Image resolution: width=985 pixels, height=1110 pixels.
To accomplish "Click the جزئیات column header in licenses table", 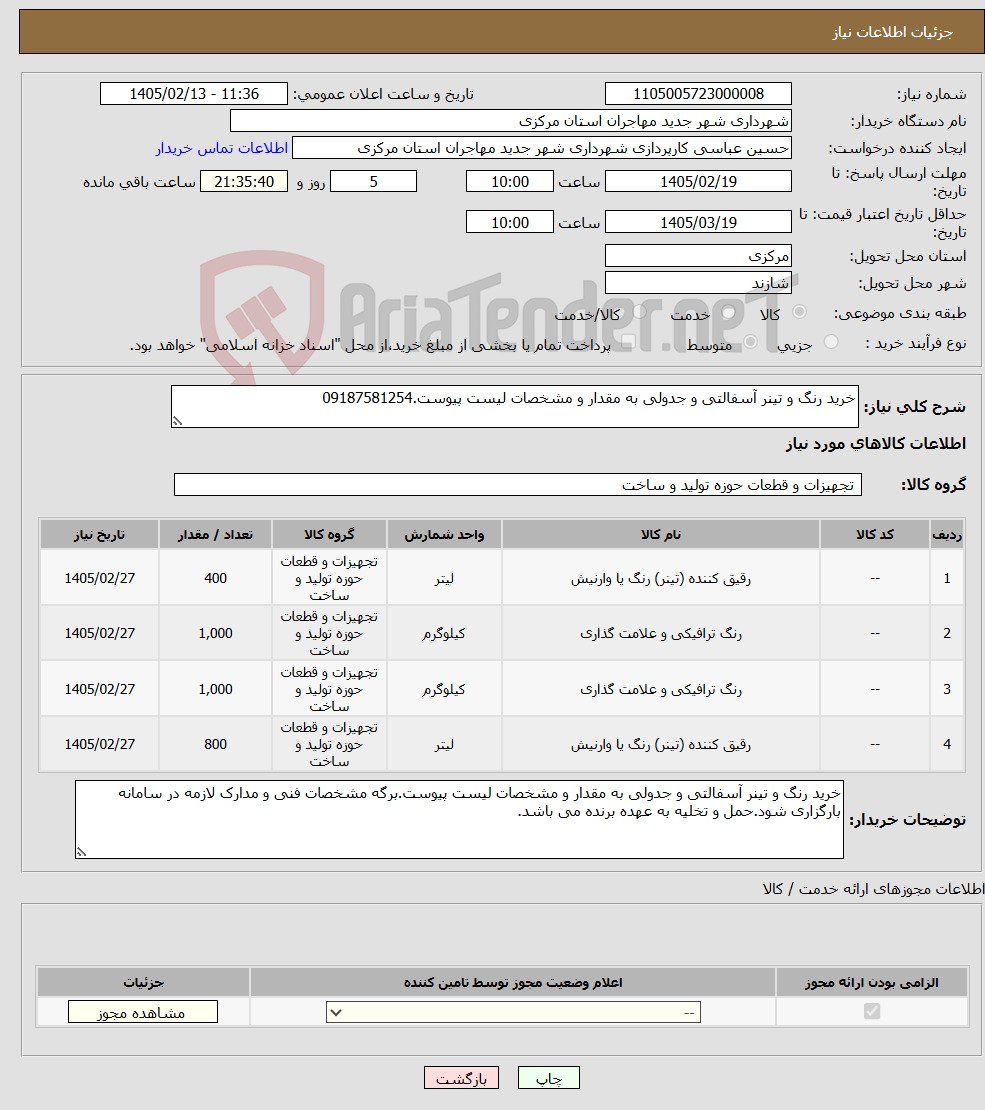I will click(x=143, y=983).
